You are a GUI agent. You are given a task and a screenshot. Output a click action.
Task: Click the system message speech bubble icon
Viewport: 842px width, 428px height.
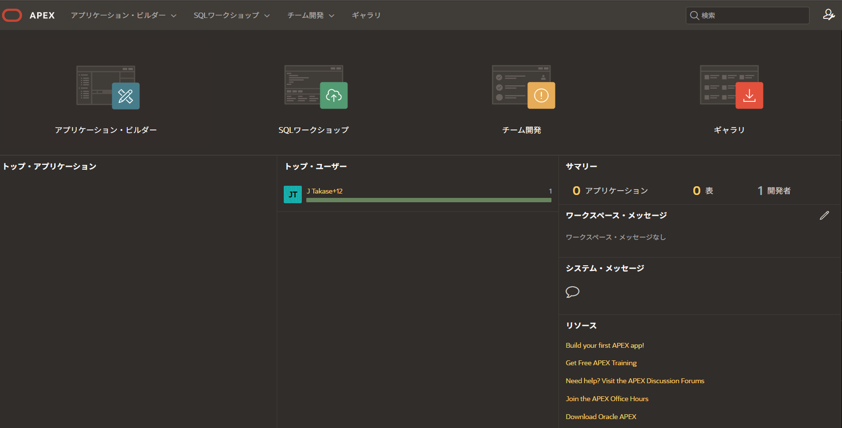(x=572, y=292)
